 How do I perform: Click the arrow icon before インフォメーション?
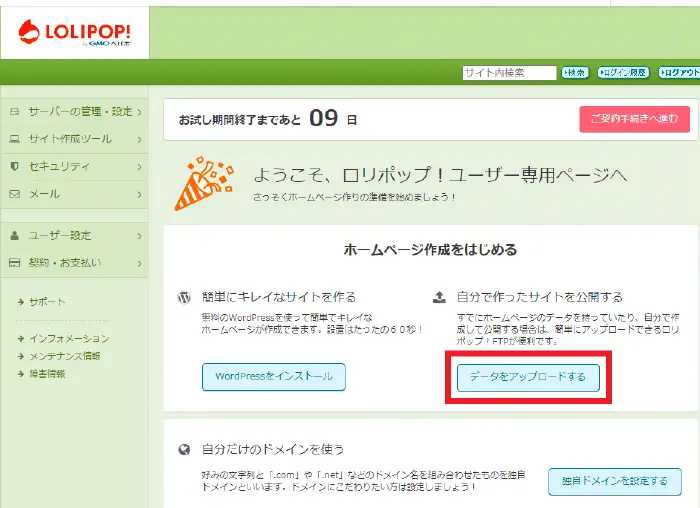pyautogui.click(x=21, y=339)
